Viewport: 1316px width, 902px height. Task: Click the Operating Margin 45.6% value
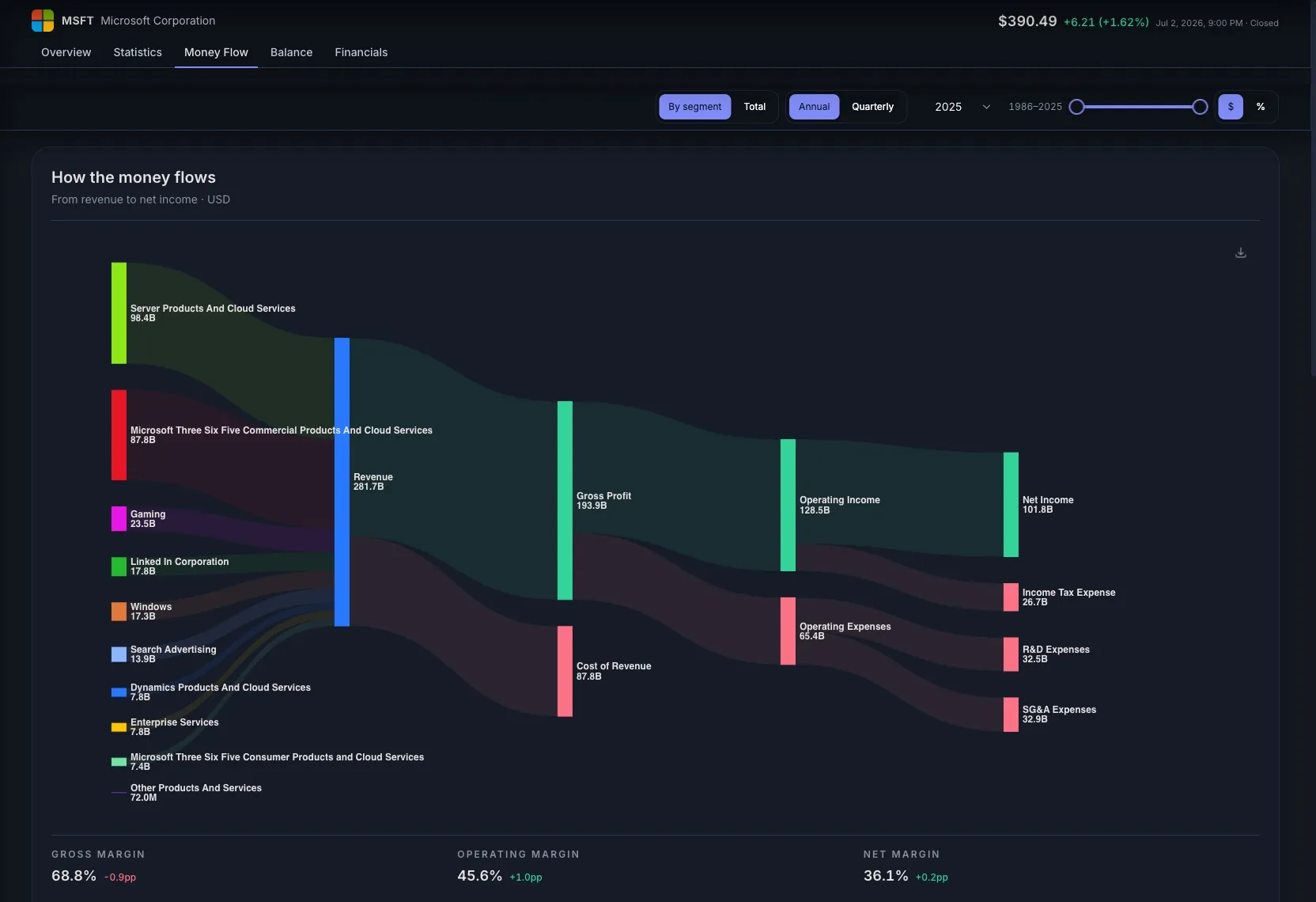tap(479, 876)
